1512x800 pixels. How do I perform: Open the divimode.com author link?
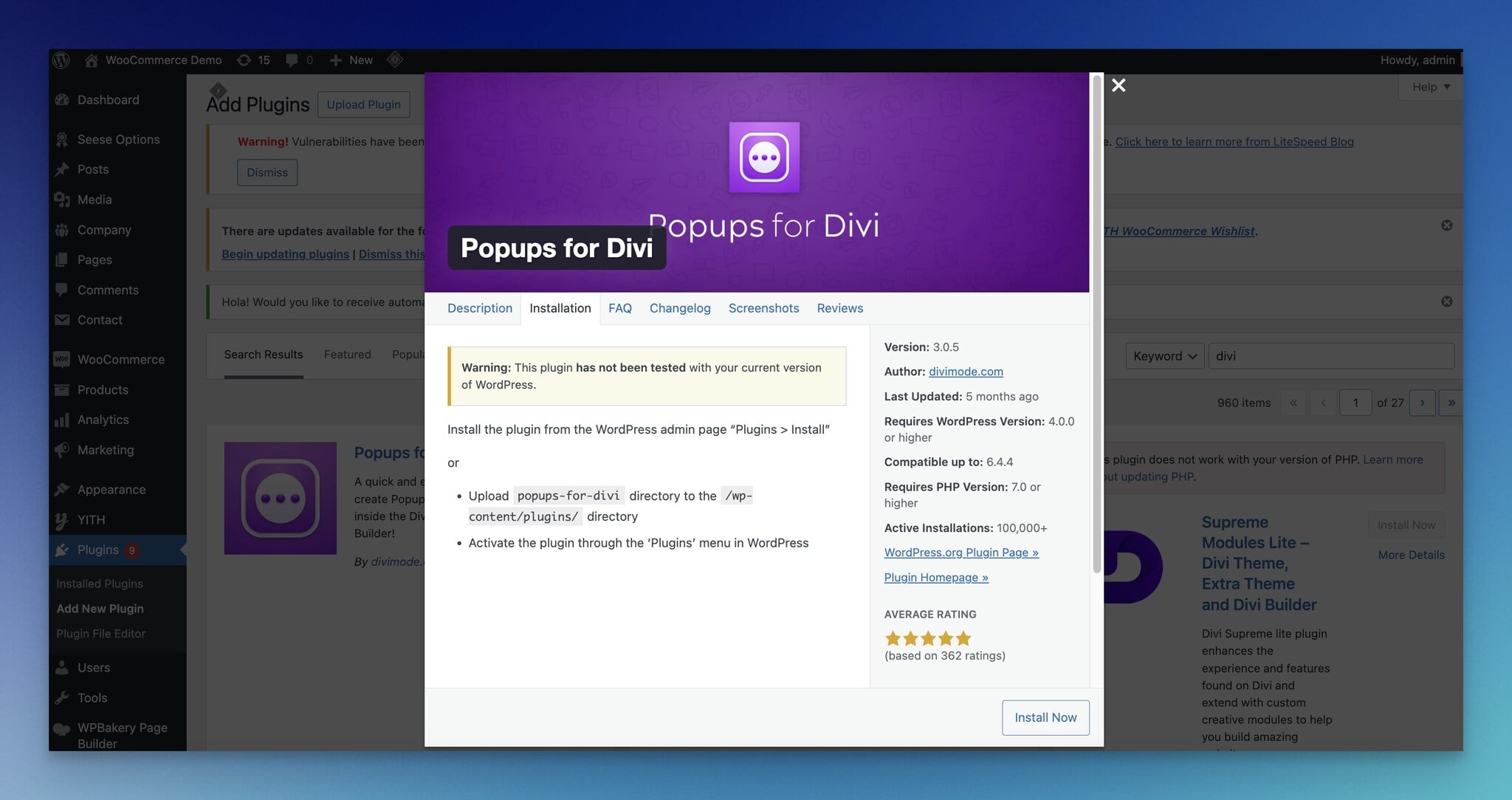(966, 372)
